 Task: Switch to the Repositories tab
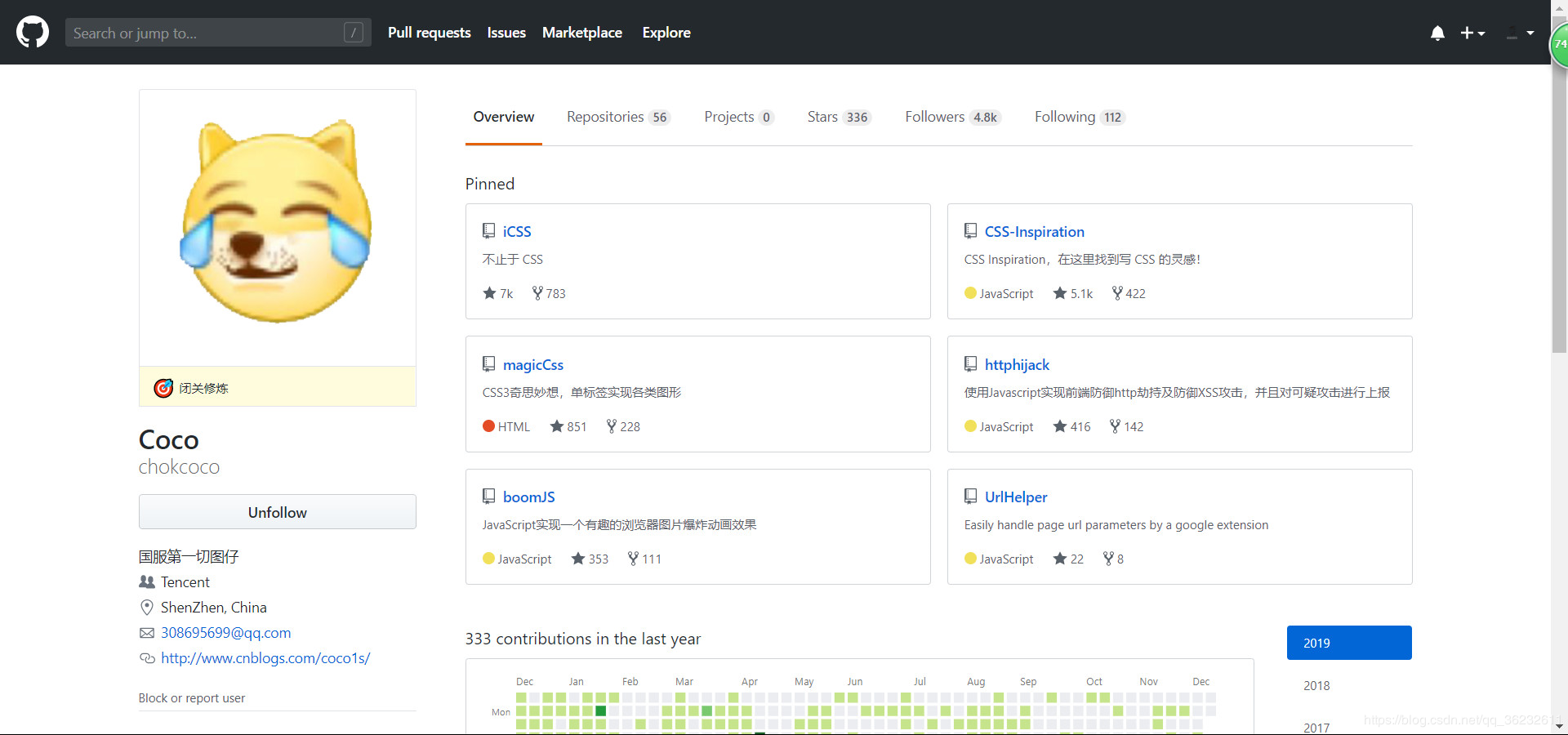618,117
